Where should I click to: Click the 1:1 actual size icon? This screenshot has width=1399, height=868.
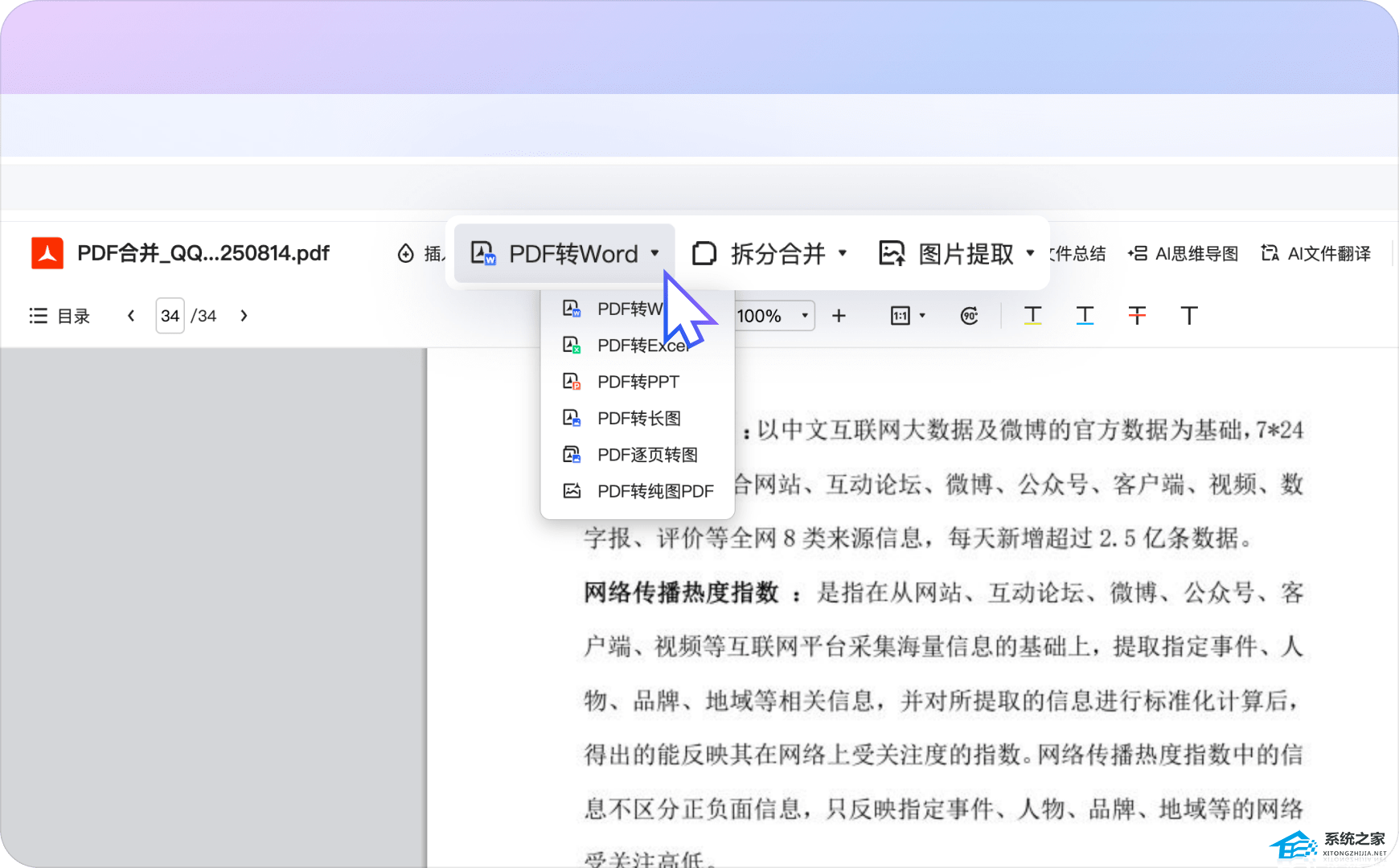pos(900,316)
